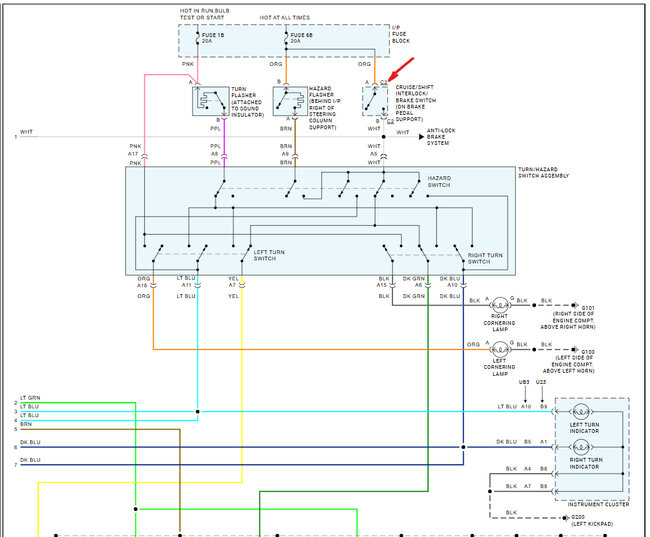Screen dimensions: 650x537
Task: Click the 'YEL' label below connector A7
Action: tap(233, 296)
